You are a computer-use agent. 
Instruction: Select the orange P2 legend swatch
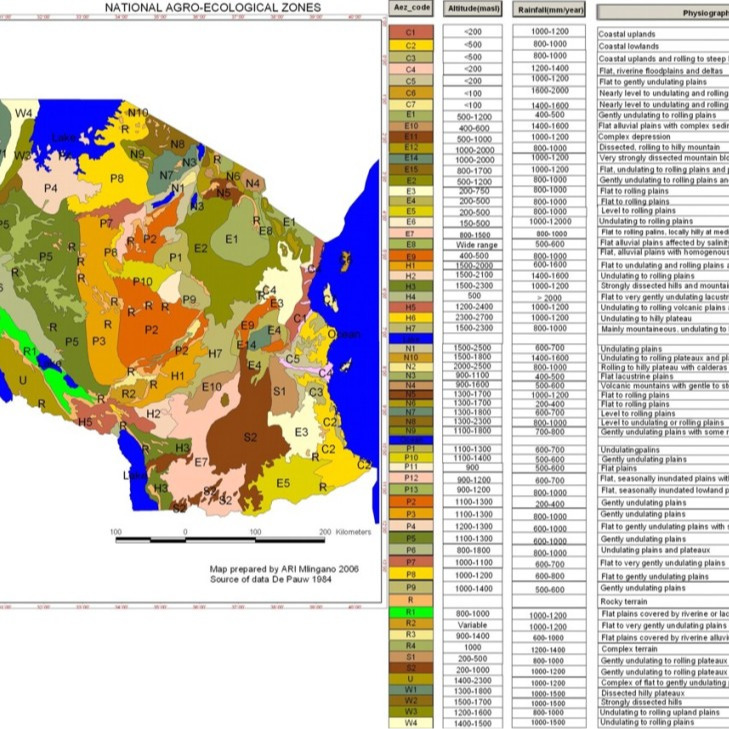click(x=411, y=503)
